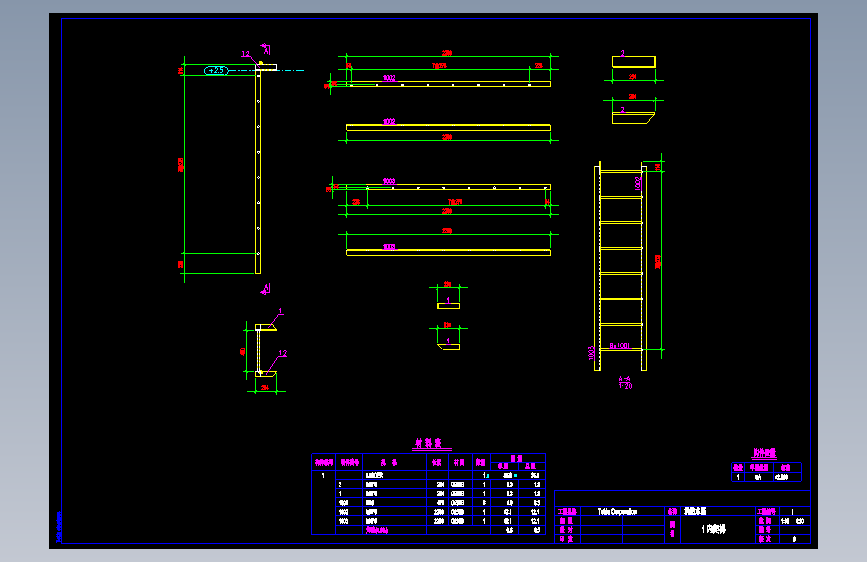Image resolution: width=867 pixels, height=562 pixels.
Task: Select the 1002 mark on the topmost stringer view
Action: point(389,78)
